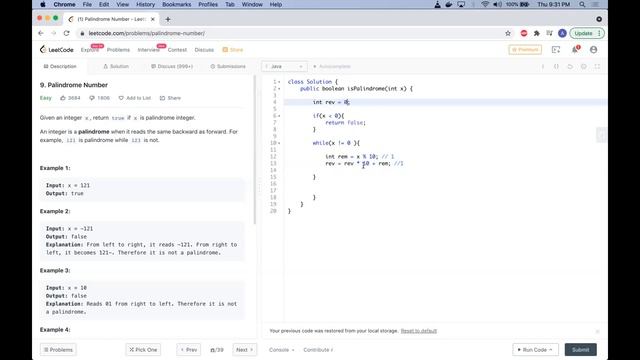
Task: Open Contest in the navigation bar
Action: pos(177,50)
